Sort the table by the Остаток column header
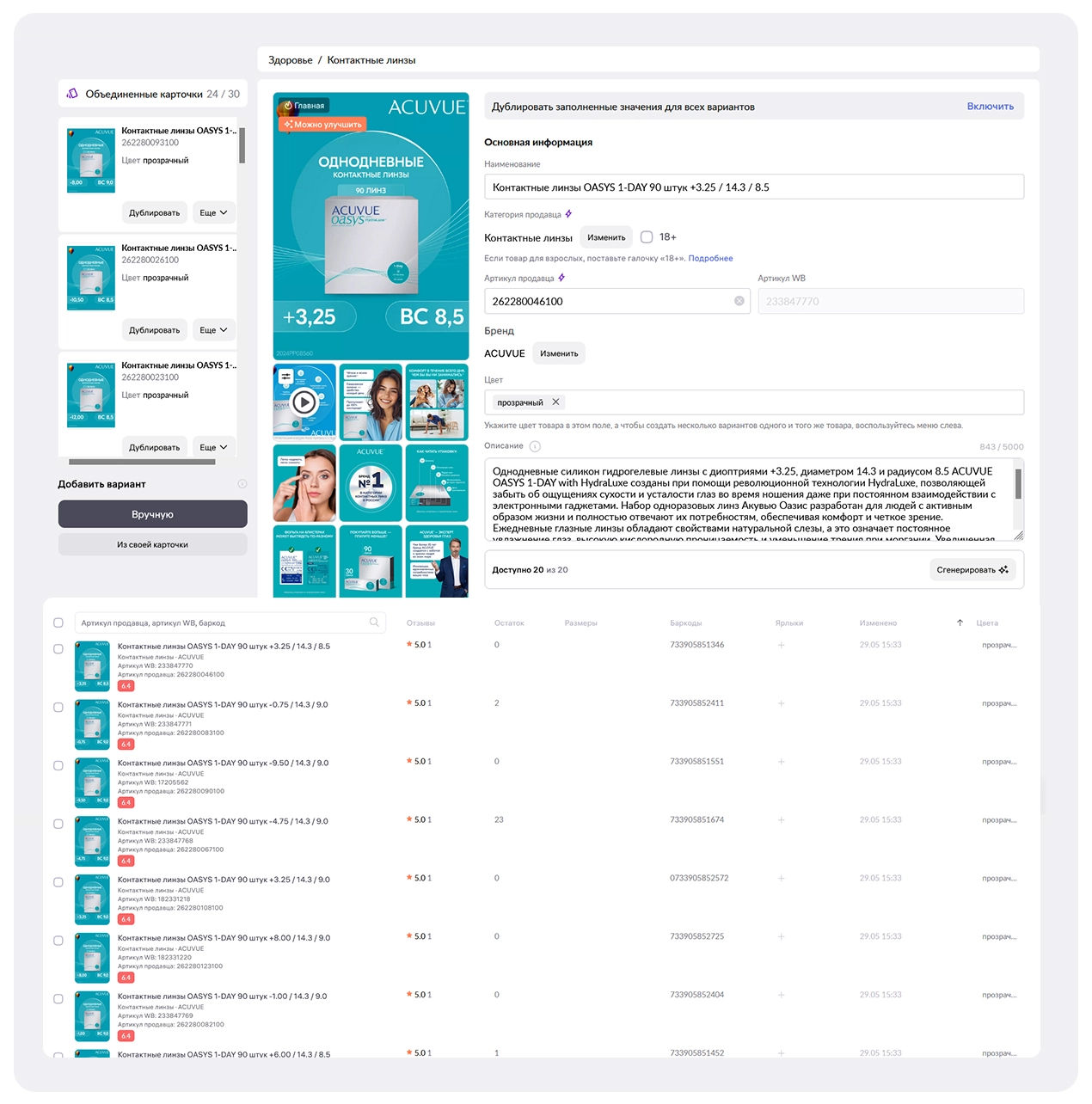 pos(509,623)
